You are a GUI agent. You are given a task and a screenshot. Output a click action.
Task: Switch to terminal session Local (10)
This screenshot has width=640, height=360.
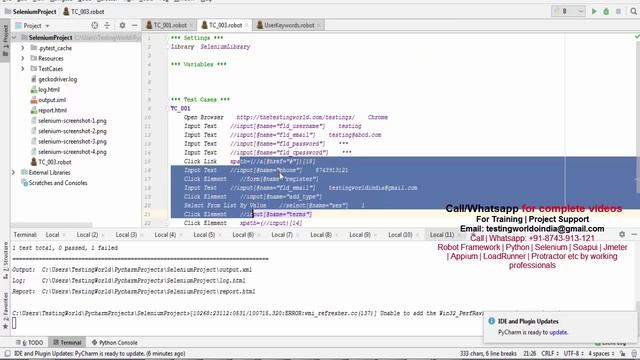(x=400, y=235)
